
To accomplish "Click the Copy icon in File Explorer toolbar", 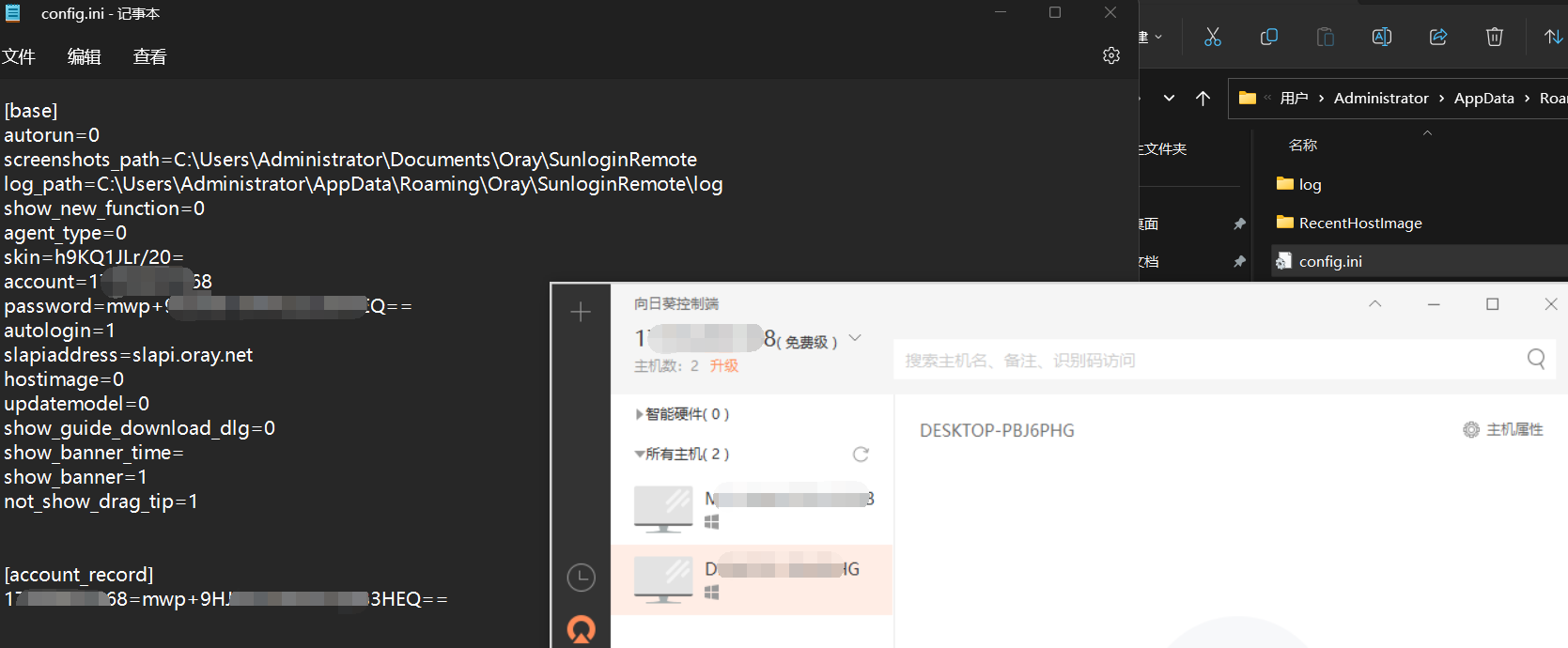I will tap(1269, 37).
